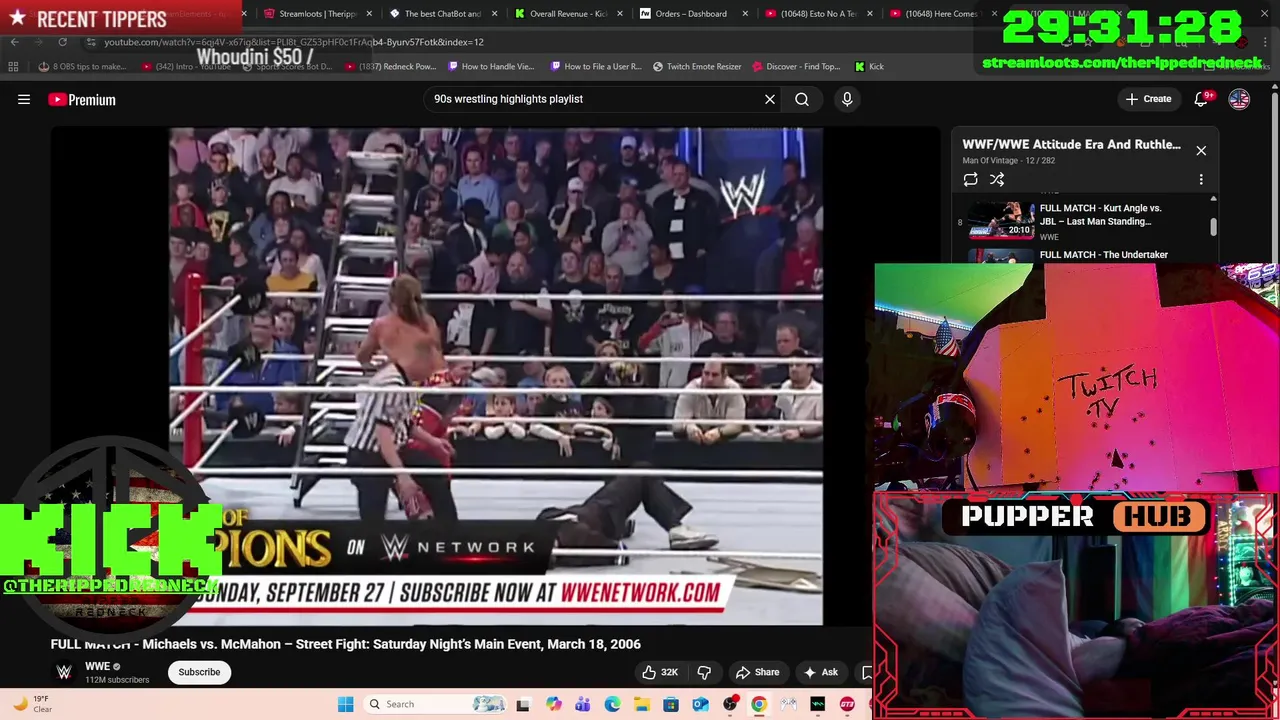
Task: Reload the page with refresh icon
Action: click(x=62, y=42)
